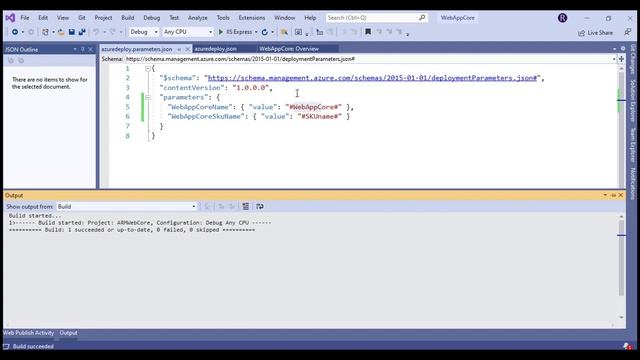Open Live Share session

[x=596, y=33]
